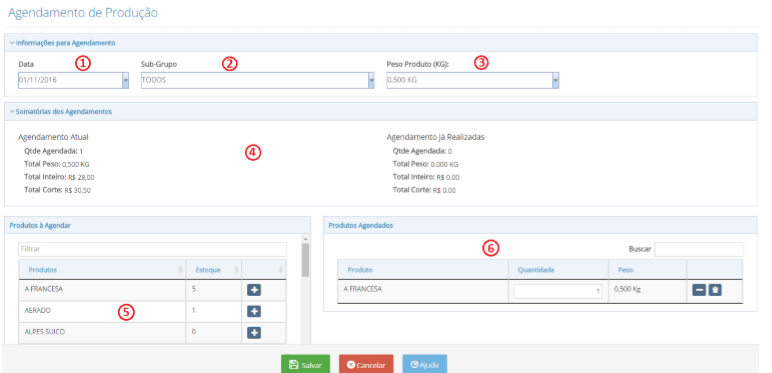This screenshot has width=772, height=373.
Task: Add A FRANCESA product with plus icon
Action: coord(254,290)
